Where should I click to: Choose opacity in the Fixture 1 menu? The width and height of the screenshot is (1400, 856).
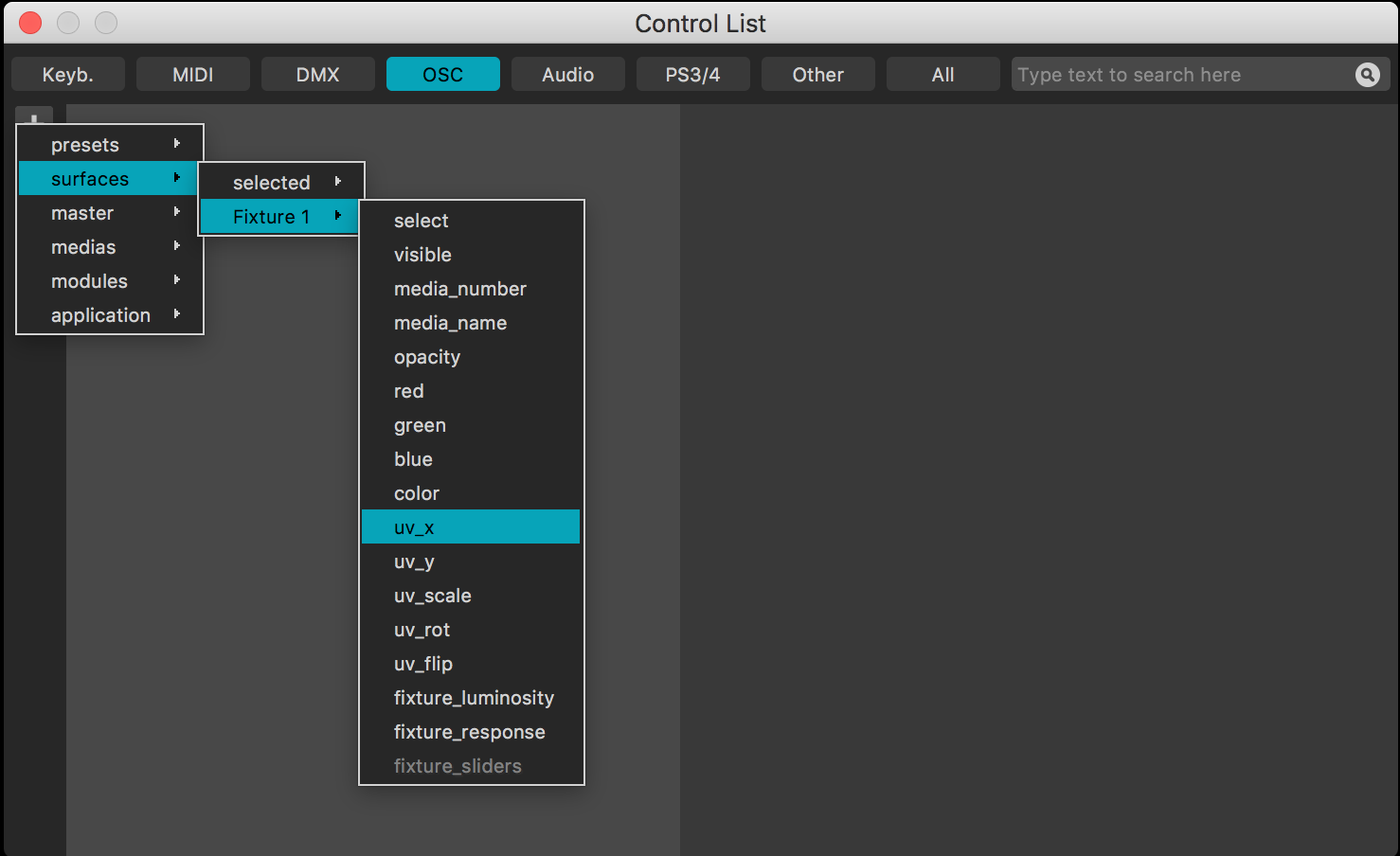471,357
